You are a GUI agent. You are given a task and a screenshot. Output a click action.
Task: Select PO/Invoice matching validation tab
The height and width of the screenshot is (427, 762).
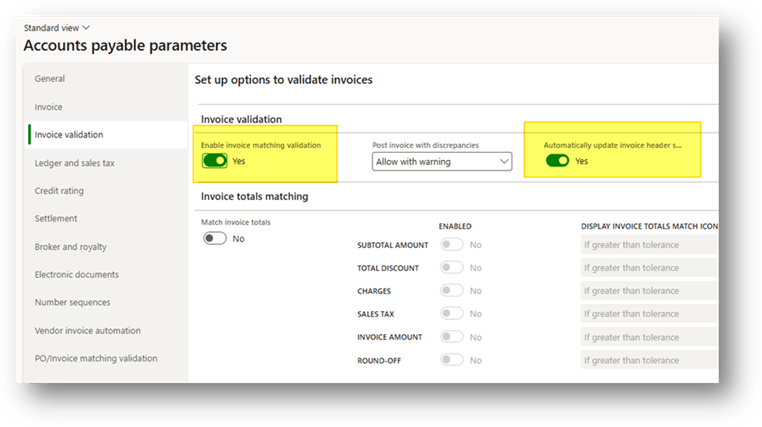[95, 358]
